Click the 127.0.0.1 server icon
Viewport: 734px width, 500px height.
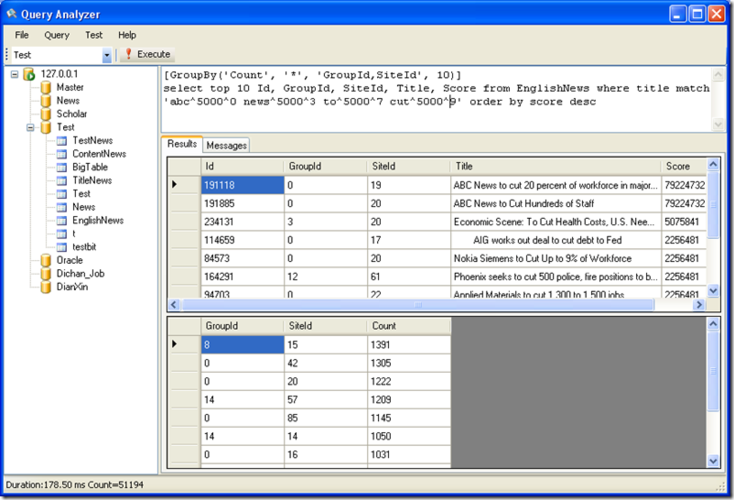click(29, 74)
